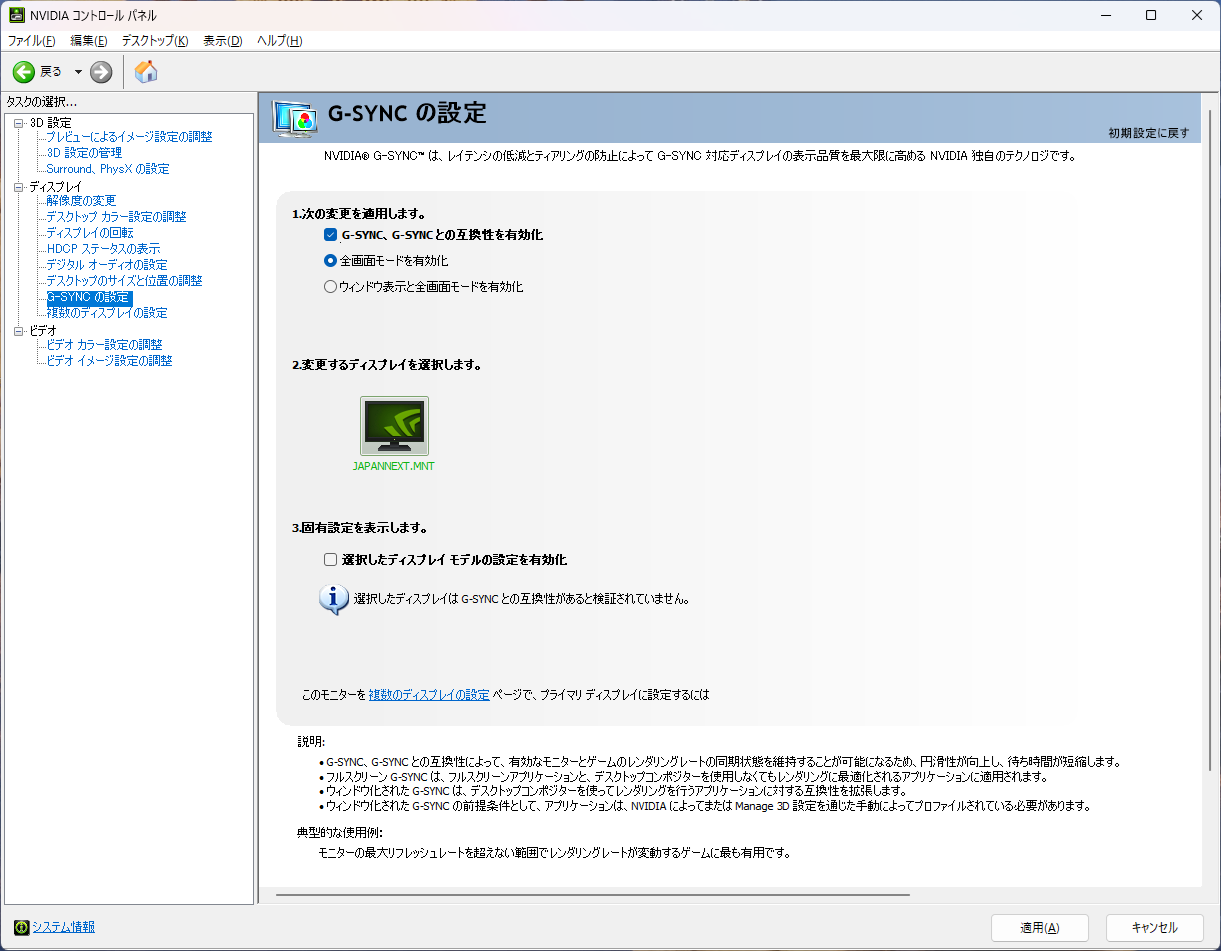The image size is (1221, 951).
Task: Collapse the ディスプレイ tree node
Action: pyautogui.click(x=18, y=186)
